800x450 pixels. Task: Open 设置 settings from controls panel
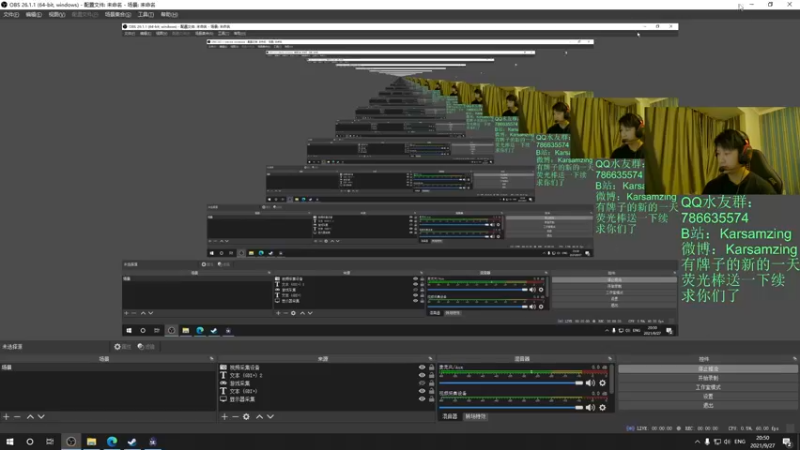(708, 396)
